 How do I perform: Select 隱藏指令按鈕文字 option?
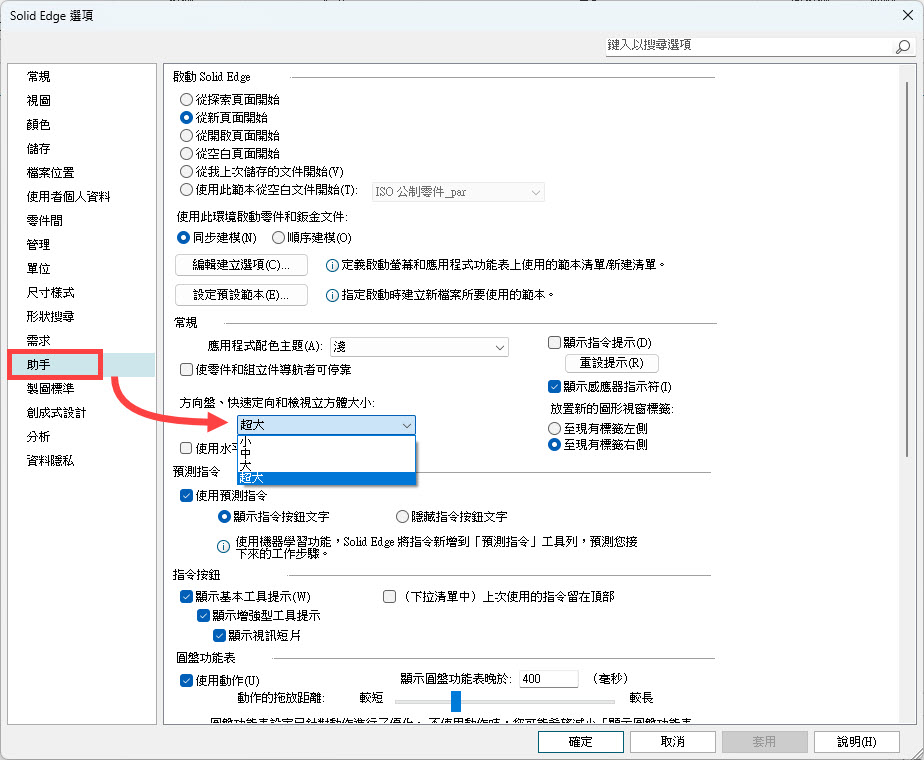point(403,517)
